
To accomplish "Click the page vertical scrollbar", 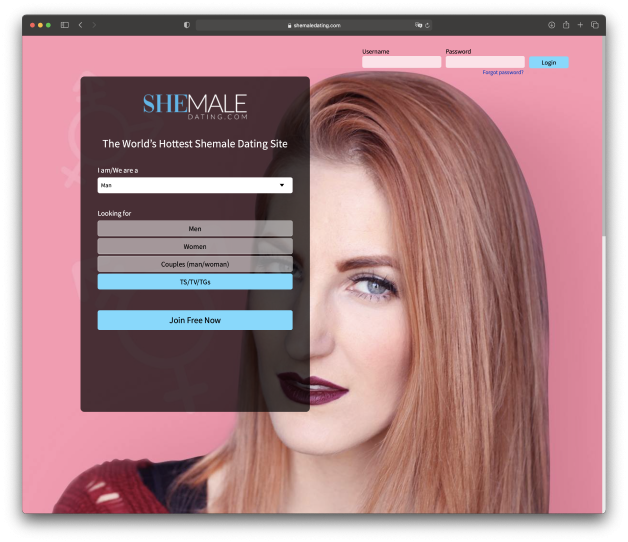I will point(604,136).
